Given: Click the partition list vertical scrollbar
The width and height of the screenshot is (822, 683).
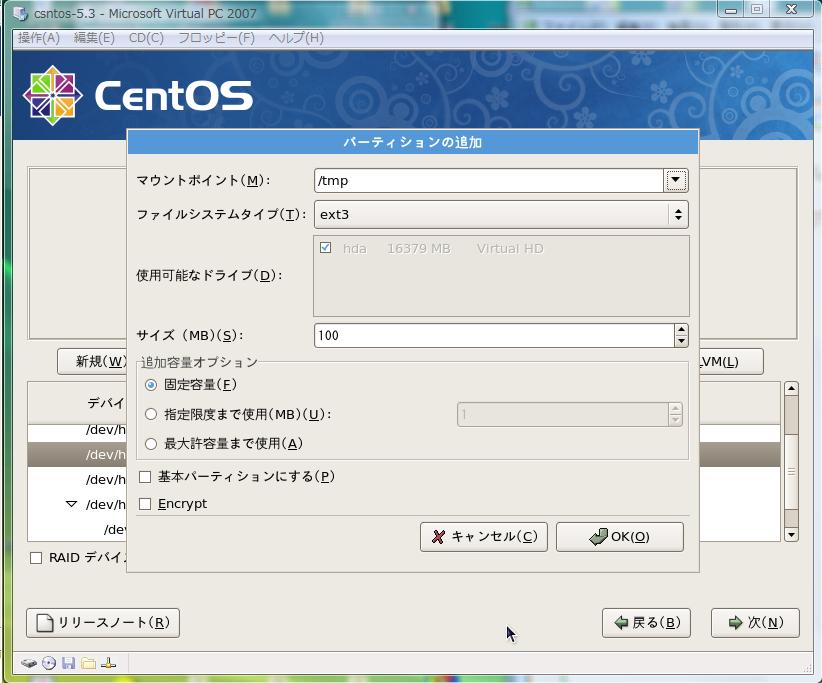Looking at the screenshot, I should tap(791, 460).
